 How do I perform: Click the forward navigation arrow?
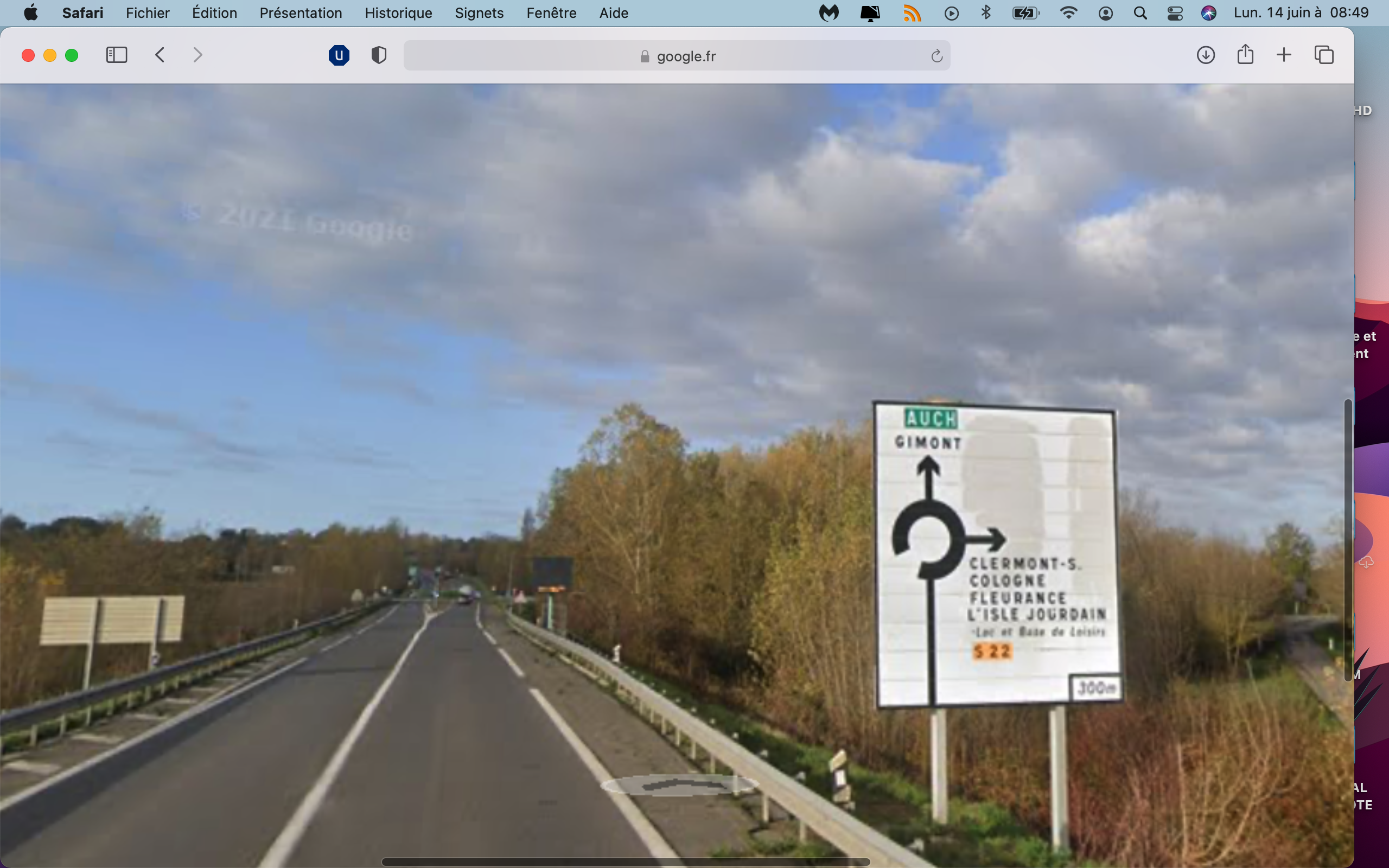click(x=197, y=55)
